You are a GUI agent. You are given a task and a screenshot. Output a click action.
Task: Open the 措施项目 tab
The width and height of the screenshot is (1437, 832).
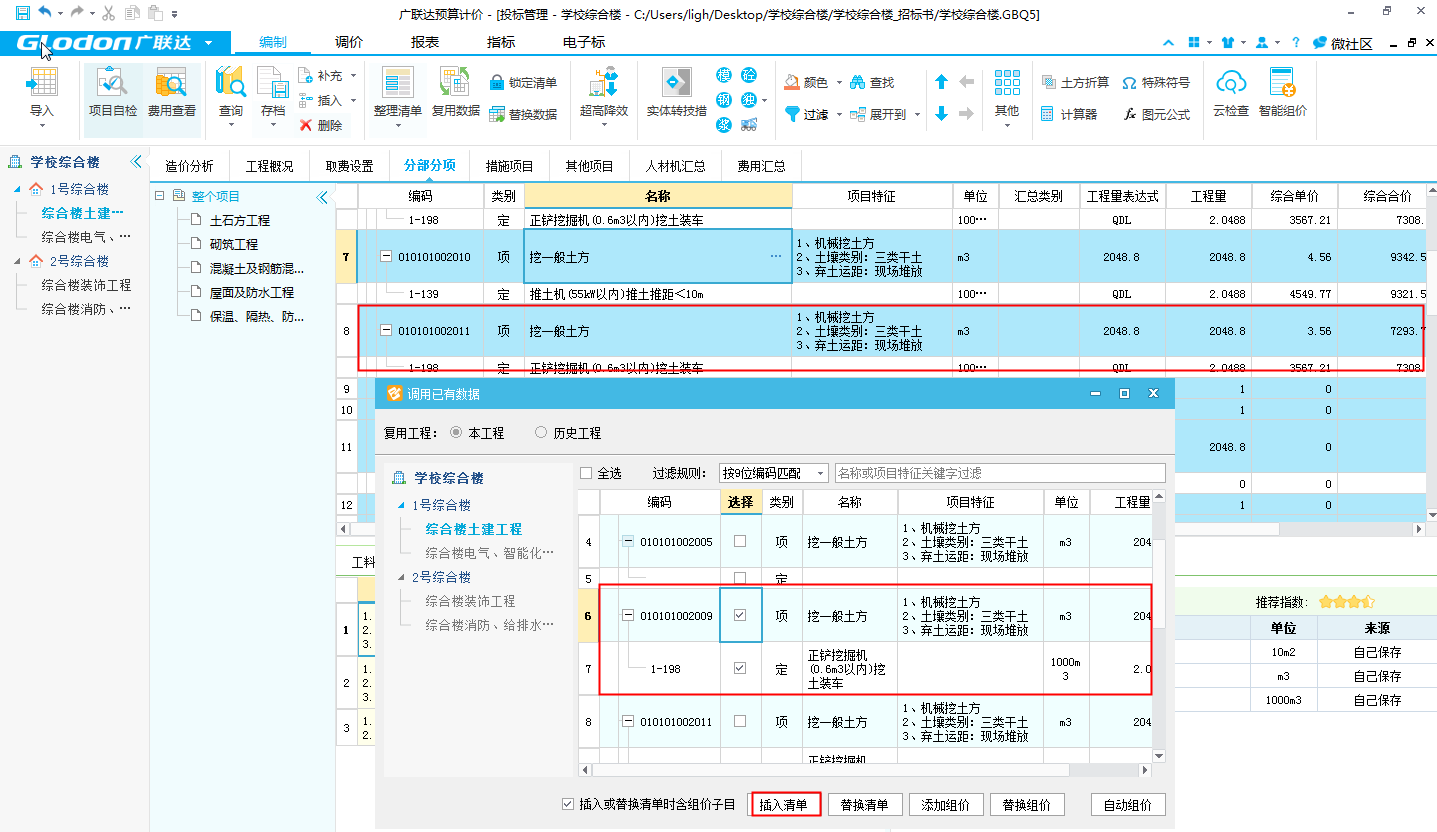click(x=509, y=166)
